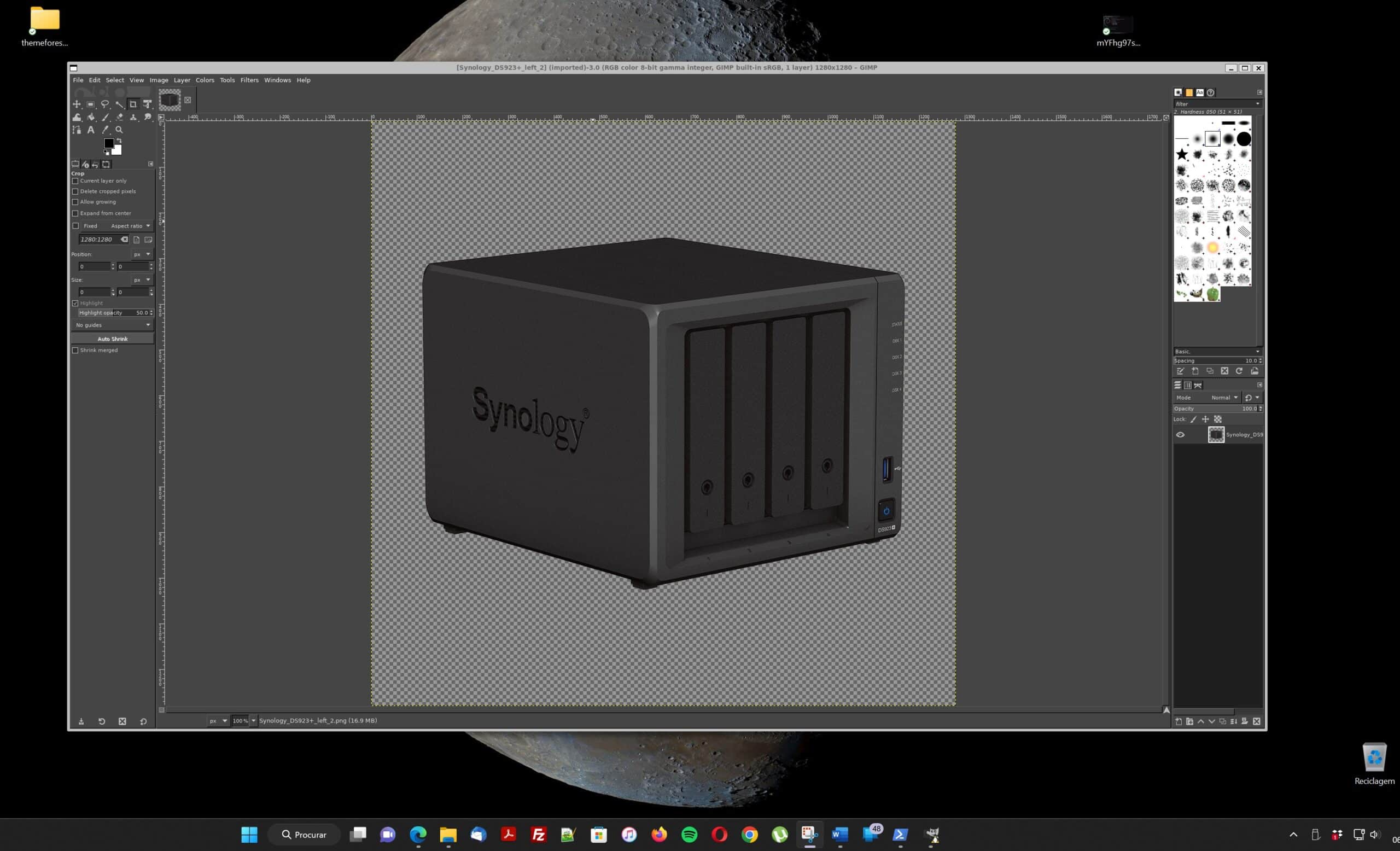Enable the Delete cropped pixels checkbox
The height and width of the screenshot is (851, 1400).
coord(75,191)
